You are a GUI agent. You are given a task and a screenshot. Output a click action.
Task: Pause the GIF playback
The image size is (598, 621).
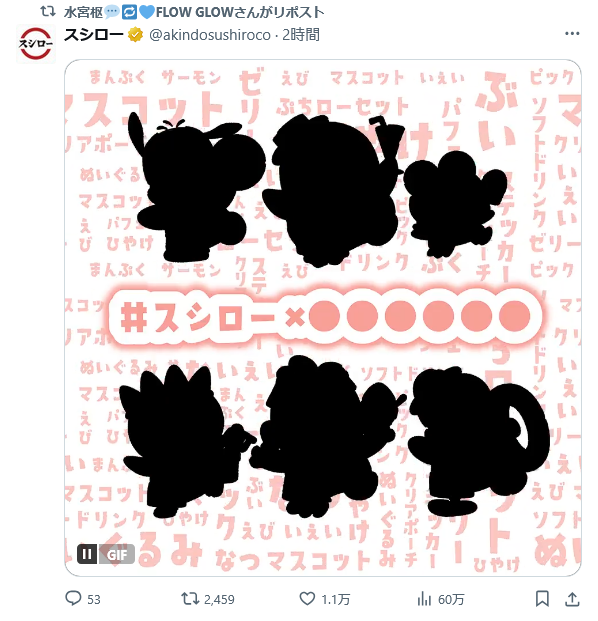click(x=87, y=553)
